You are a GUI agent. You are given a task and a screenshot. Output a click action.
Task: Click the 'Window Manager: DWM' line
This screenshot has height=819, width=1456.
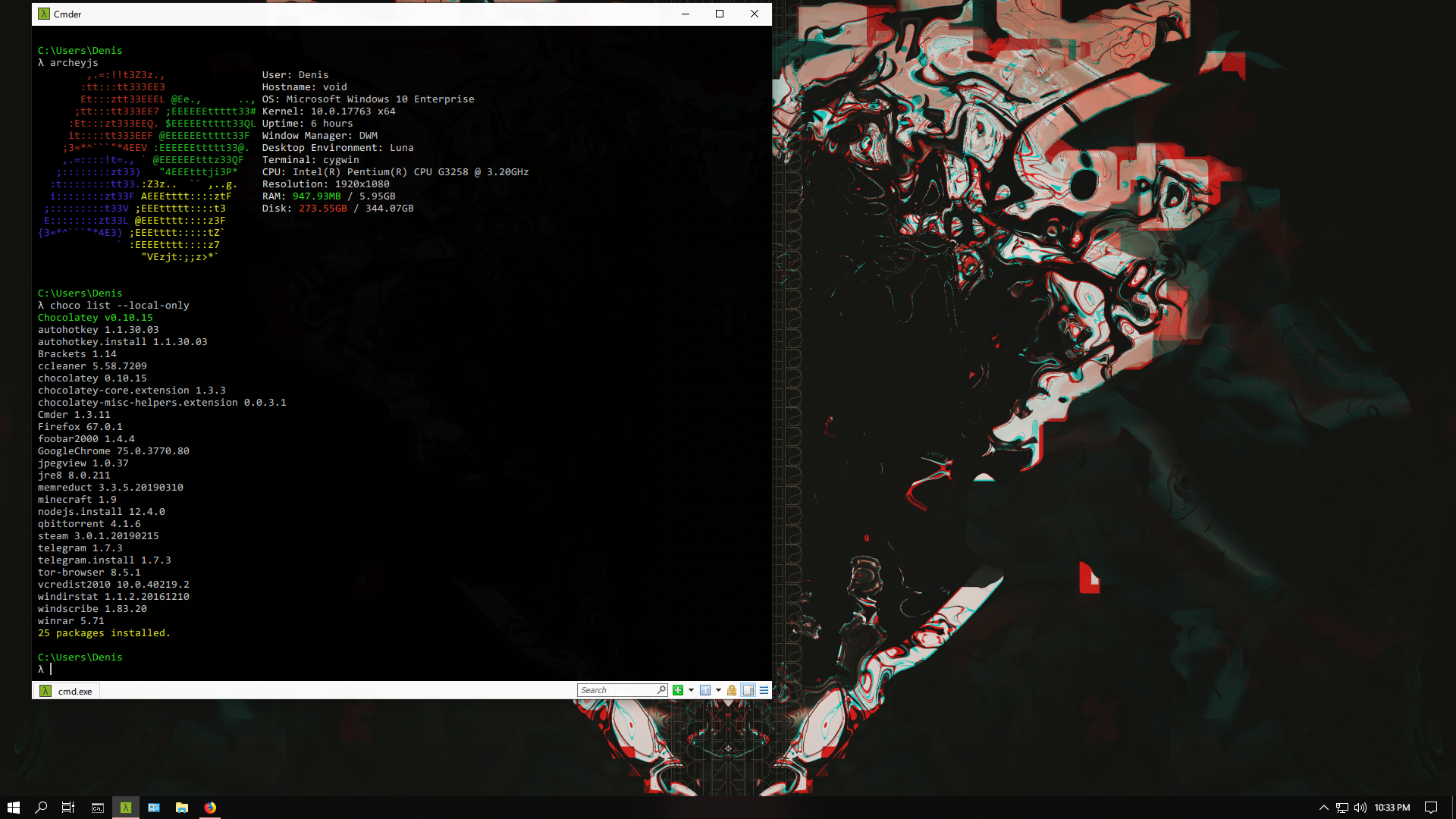tap(320, 136)
